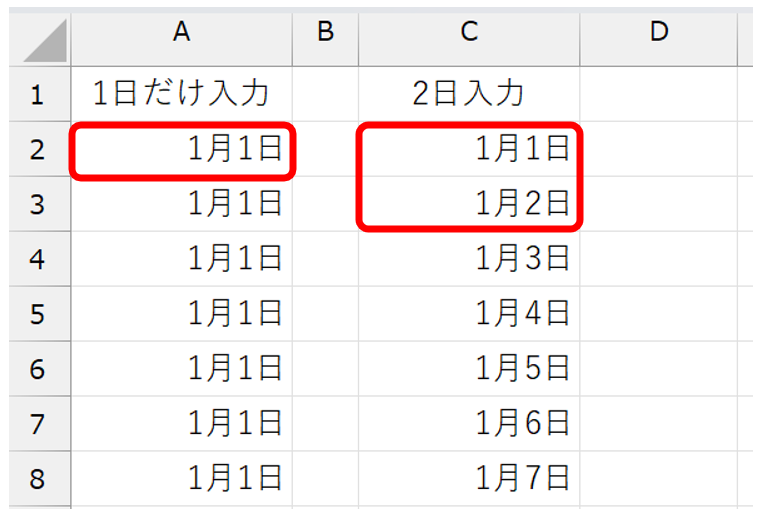Screen dimensions: 768x517
Task: Click cell C4 showing 1月3日
Action: click(469, 259)
